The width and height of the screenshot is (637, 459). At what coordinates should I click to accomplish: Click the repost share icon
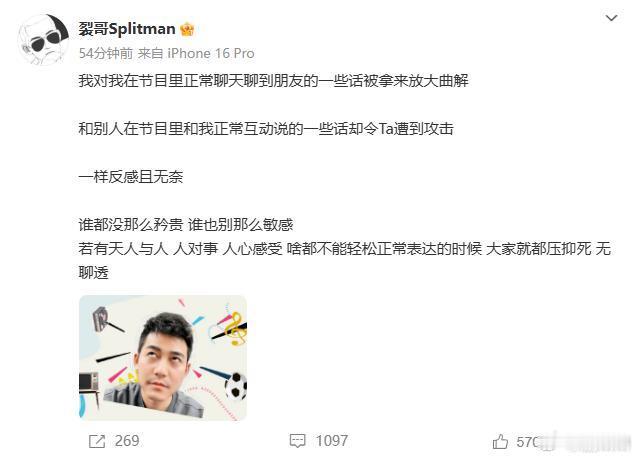click(97, 441)
